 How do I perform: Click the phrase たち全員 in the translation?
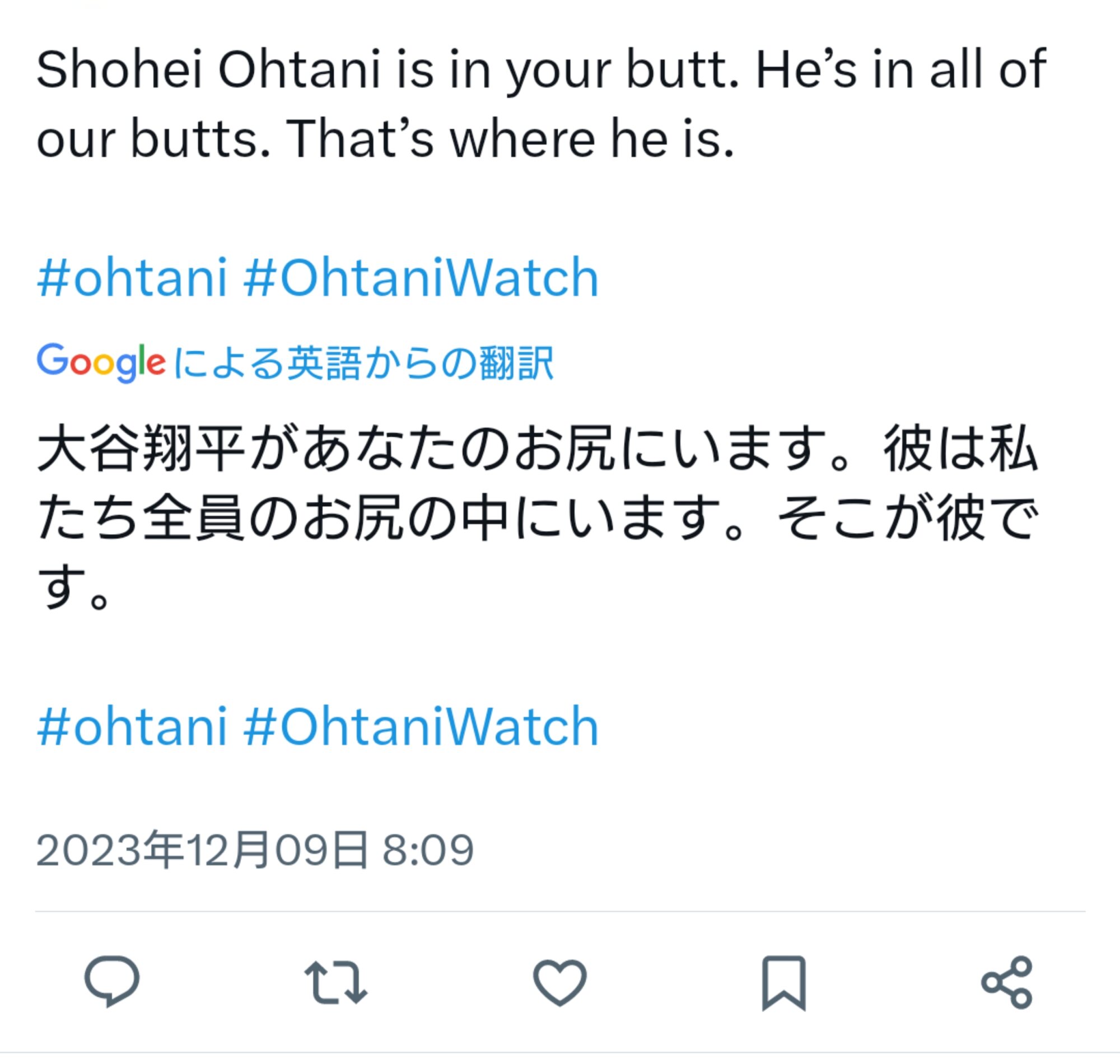point(141,517)
